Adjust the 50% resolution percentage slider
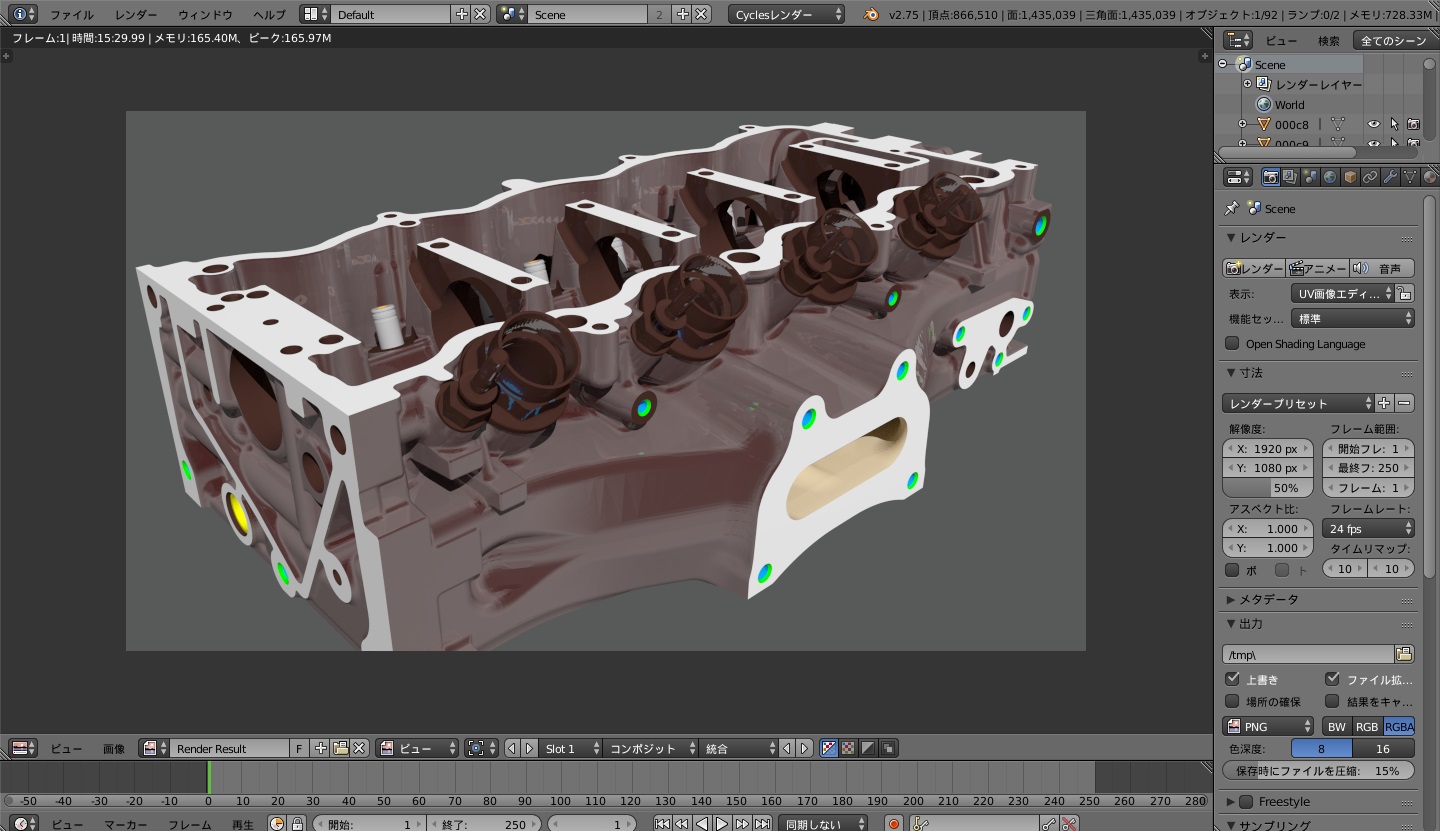1440x831 pixels. [1268, 487]
